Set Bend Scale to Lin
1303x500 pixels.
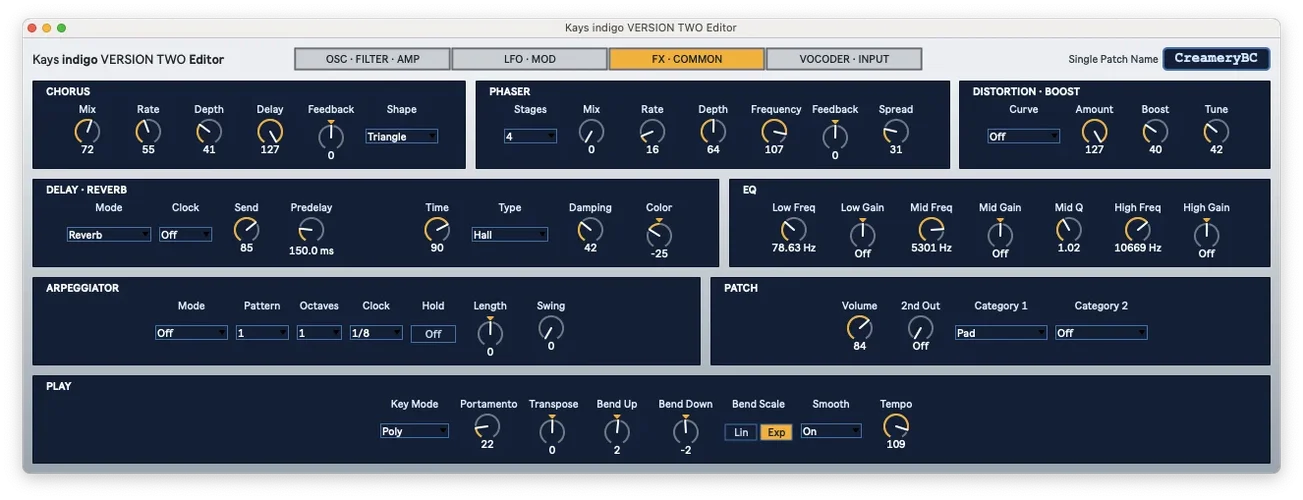(x=741, y=432)
